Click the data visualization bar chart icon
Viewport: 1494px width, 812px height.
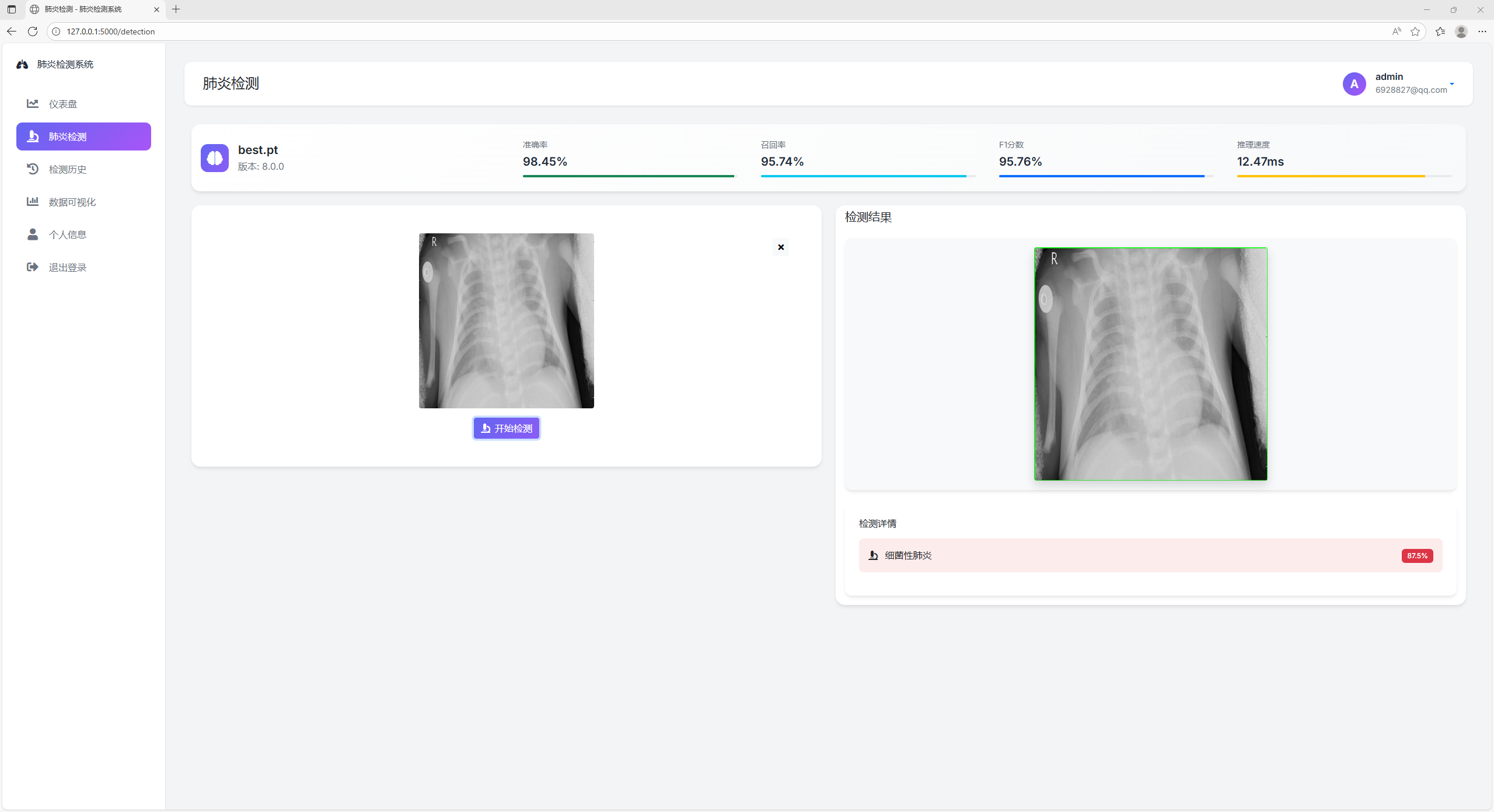pyautogui.click(x=33, y=202)
